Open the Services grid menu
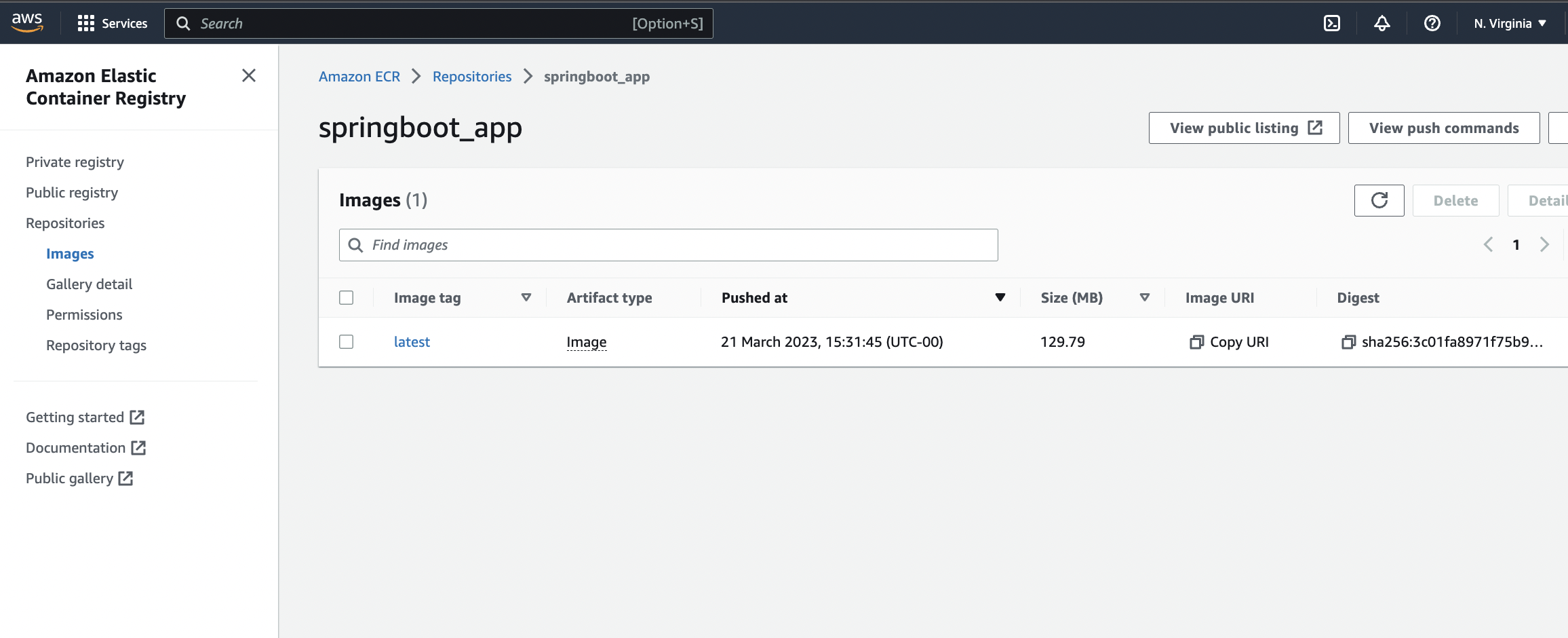The height and width of the screenshot is (638, 1568). [x=86, y=22]
